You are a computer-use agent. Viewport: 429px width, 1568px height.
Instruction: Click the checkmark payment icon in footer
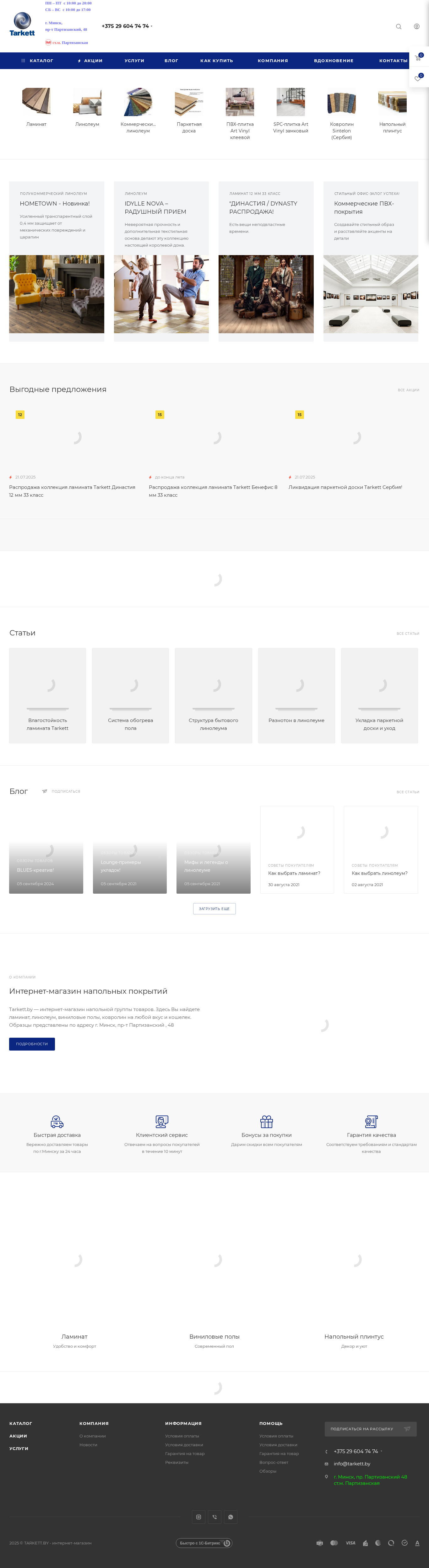(x=405, y=1543)
